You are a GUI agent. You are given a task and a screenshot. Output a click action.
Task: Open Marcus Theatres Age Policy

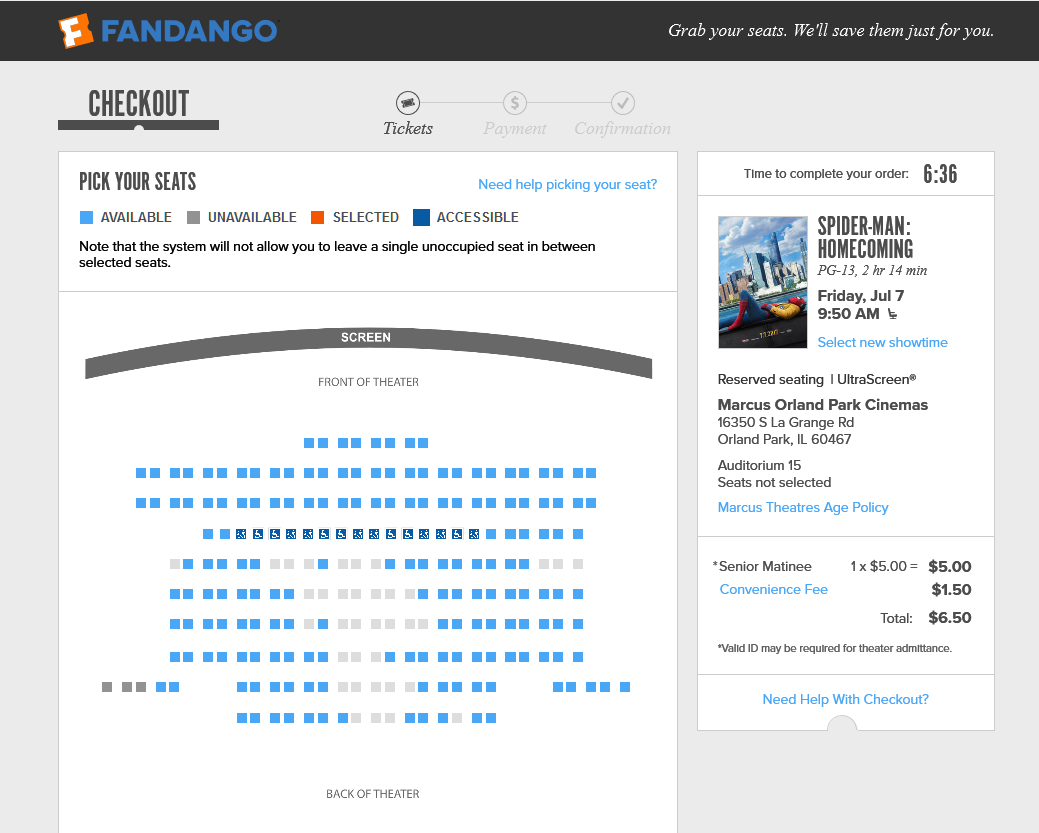click(803, 507)
